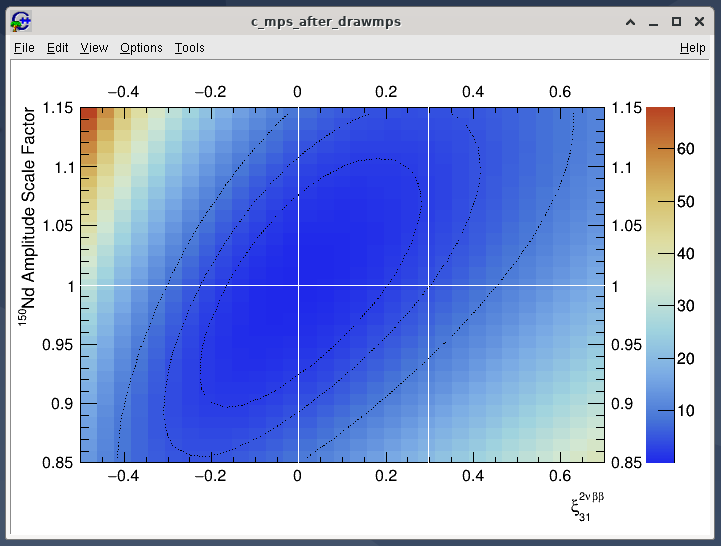Click the 60 label on the color scale
This screenshot has height=546, width=721.
pyautogui.click(x=685, y=149)
